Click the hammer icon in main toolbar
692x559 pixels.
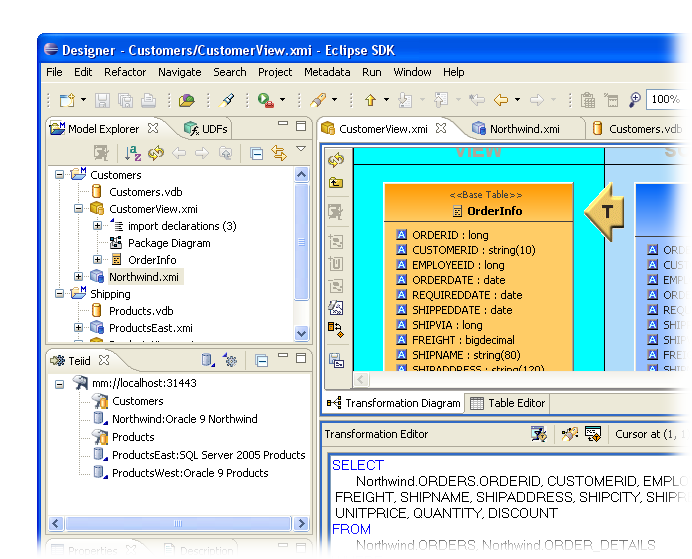pyautogui.click(x=228, y=100)
